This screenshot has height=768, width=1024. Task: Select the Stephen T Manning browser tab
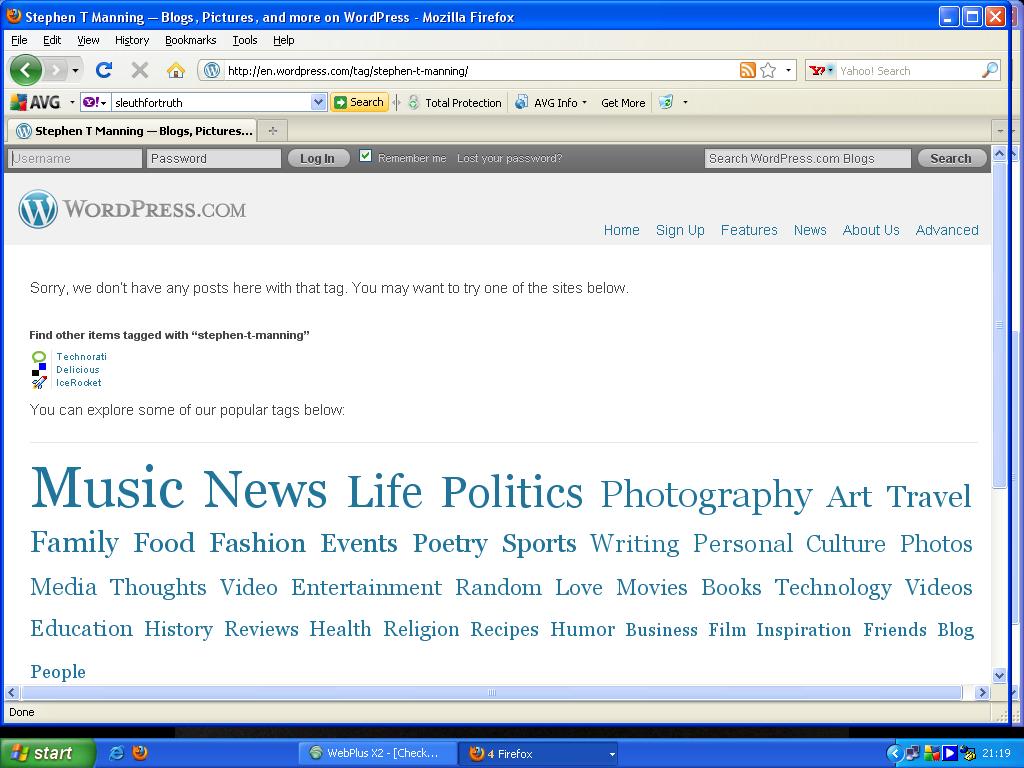[134, 131]
